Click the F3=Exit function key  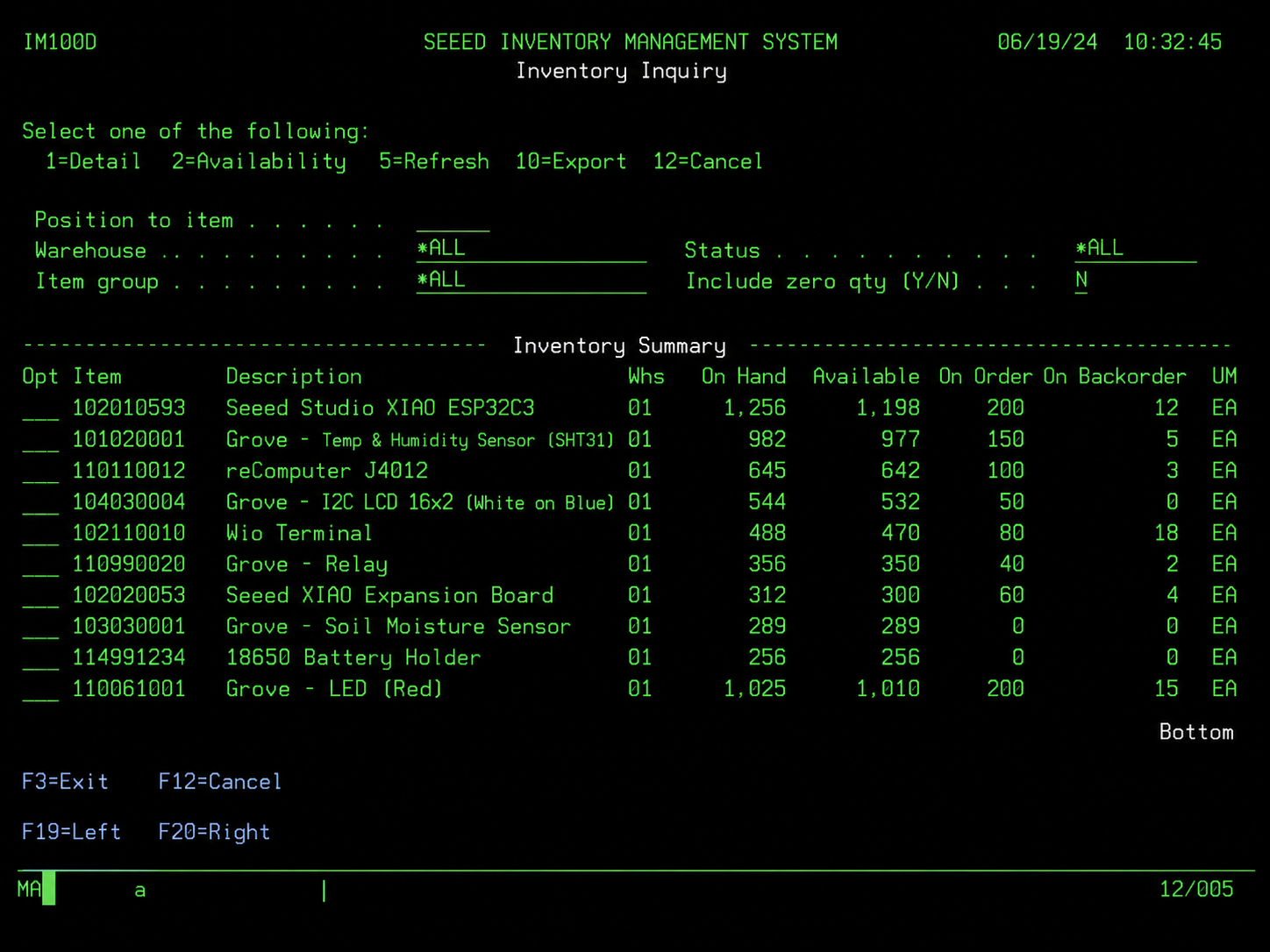(65, 782)
